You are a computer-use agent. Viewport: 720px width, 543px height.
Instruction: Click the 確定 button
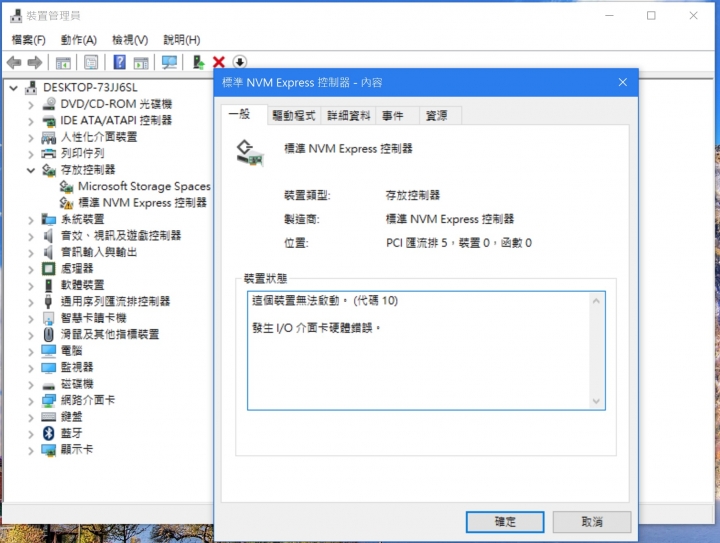pos(505,522)
